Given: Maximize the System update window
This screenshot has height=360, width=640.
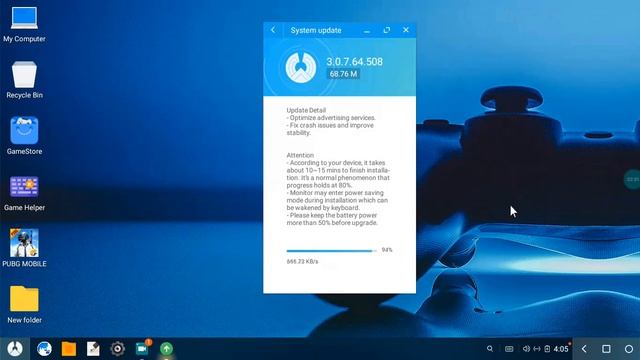Looking at the screenshot, I should click(387, 30).
